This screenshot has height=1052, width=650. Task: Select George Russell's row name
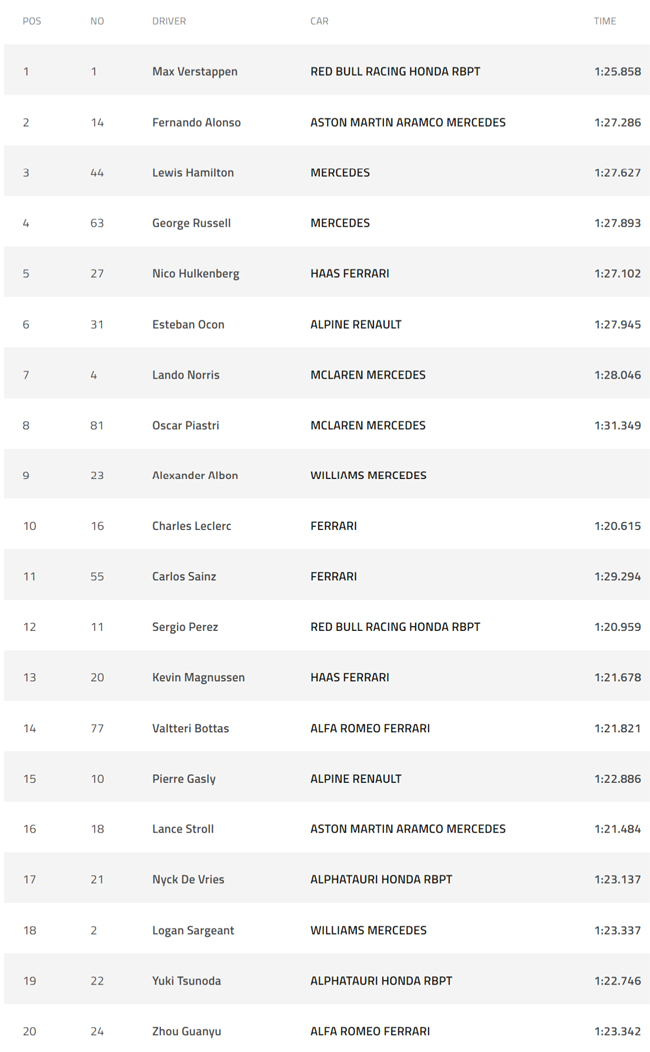(191, 223)
